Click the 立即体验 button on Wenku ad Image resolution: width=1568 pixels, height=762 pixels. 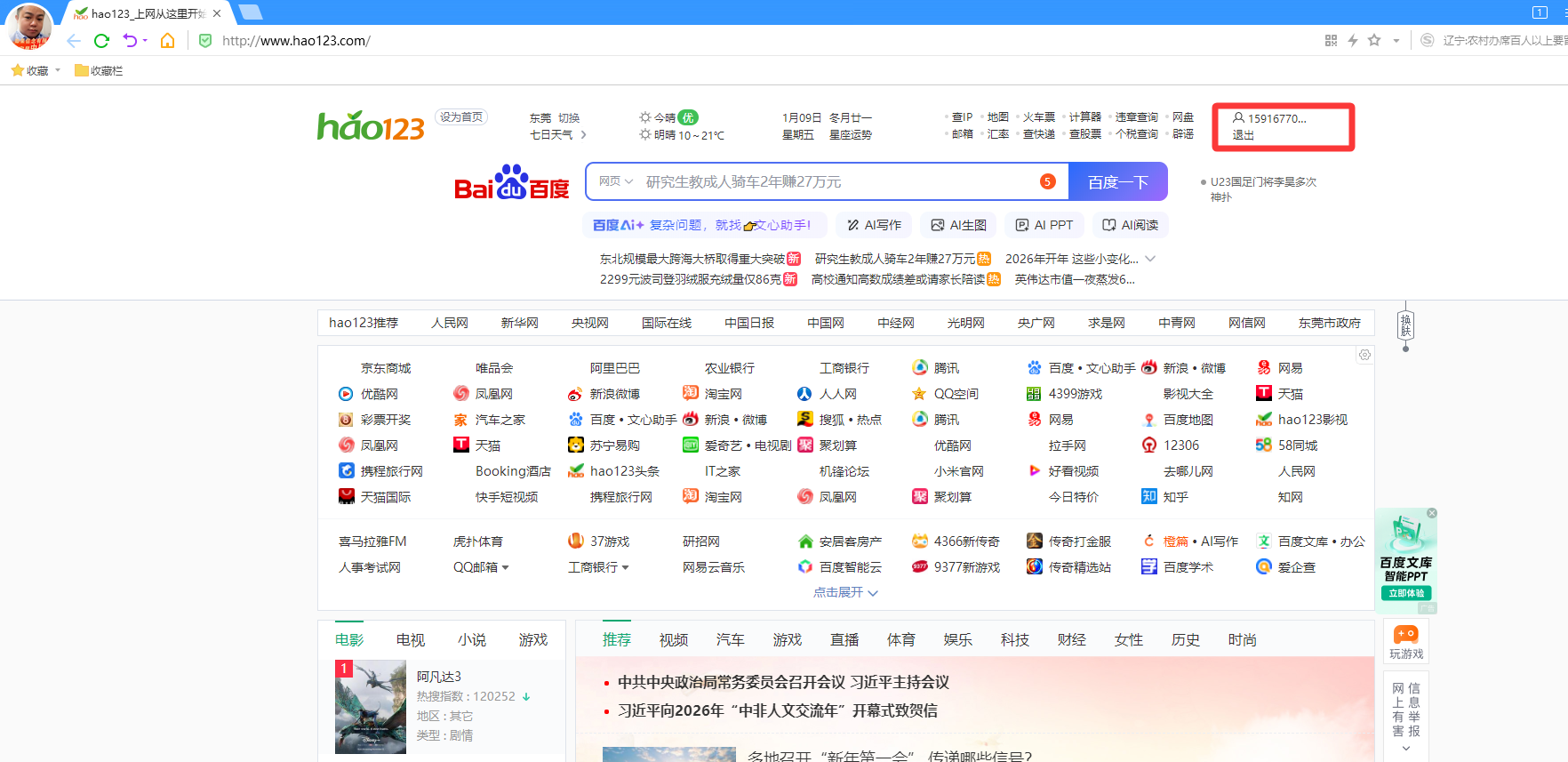coord(1406,593)
